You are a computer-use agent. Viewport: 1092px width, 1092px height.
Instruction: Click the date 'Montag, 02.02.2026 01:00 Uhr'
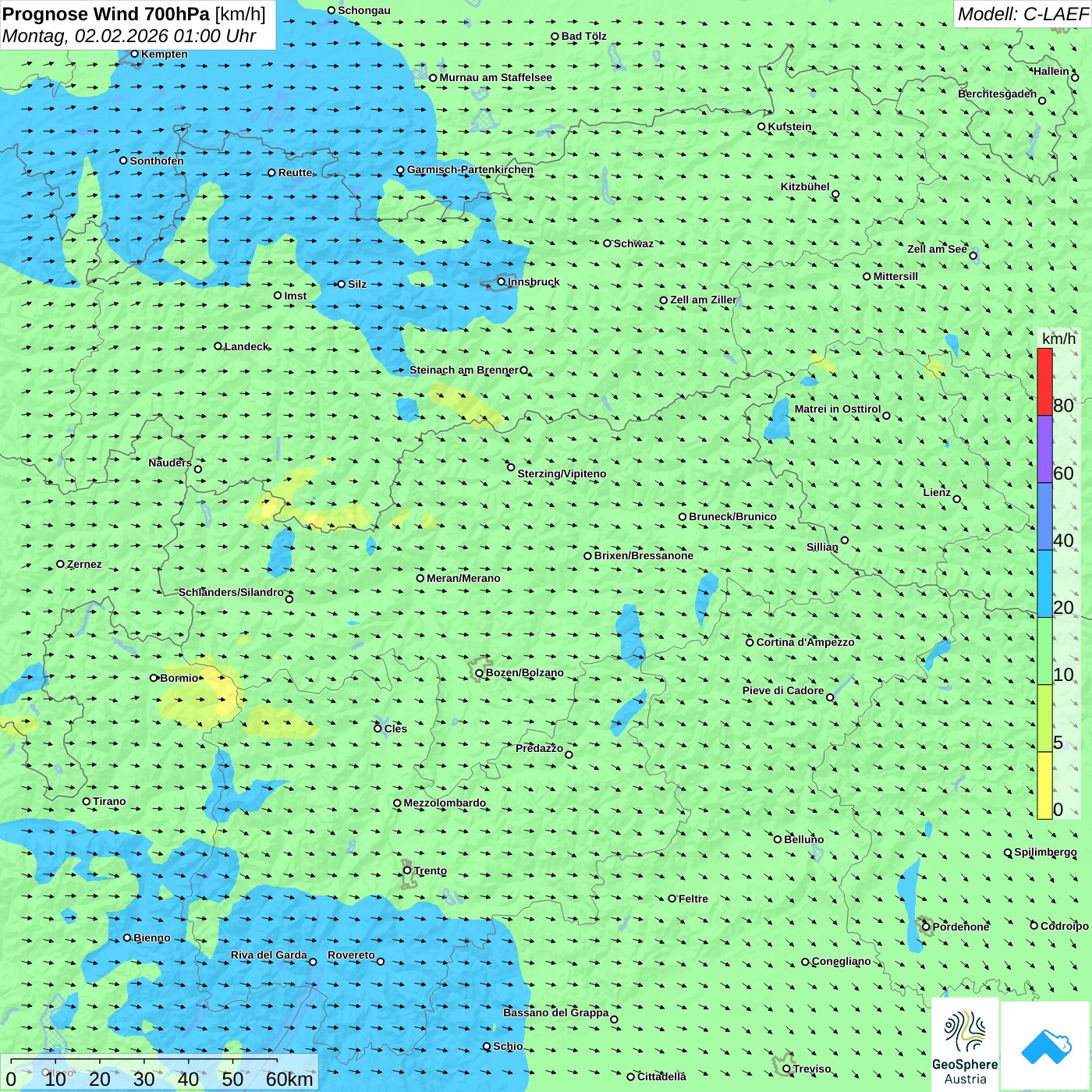coord(129,36)
